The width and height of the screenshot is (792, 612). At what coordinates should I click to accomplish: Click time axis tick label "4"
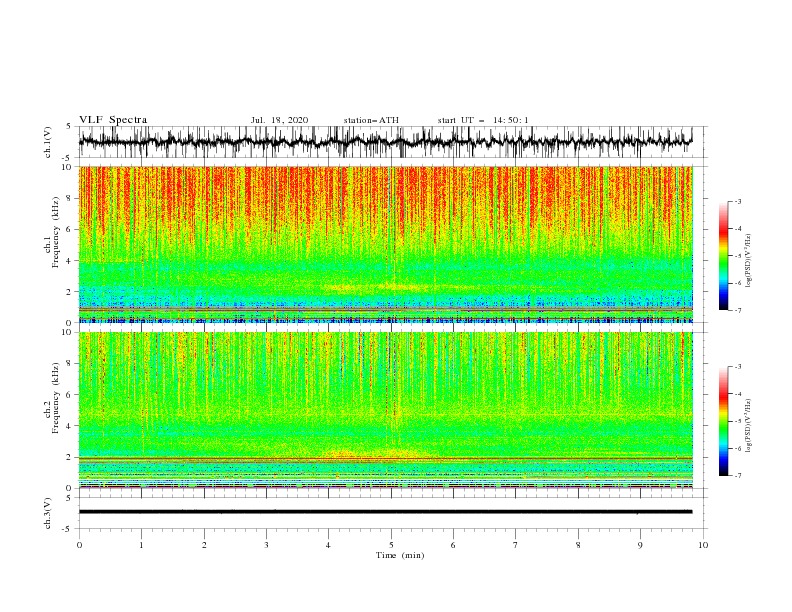click(x=328, y=545)
